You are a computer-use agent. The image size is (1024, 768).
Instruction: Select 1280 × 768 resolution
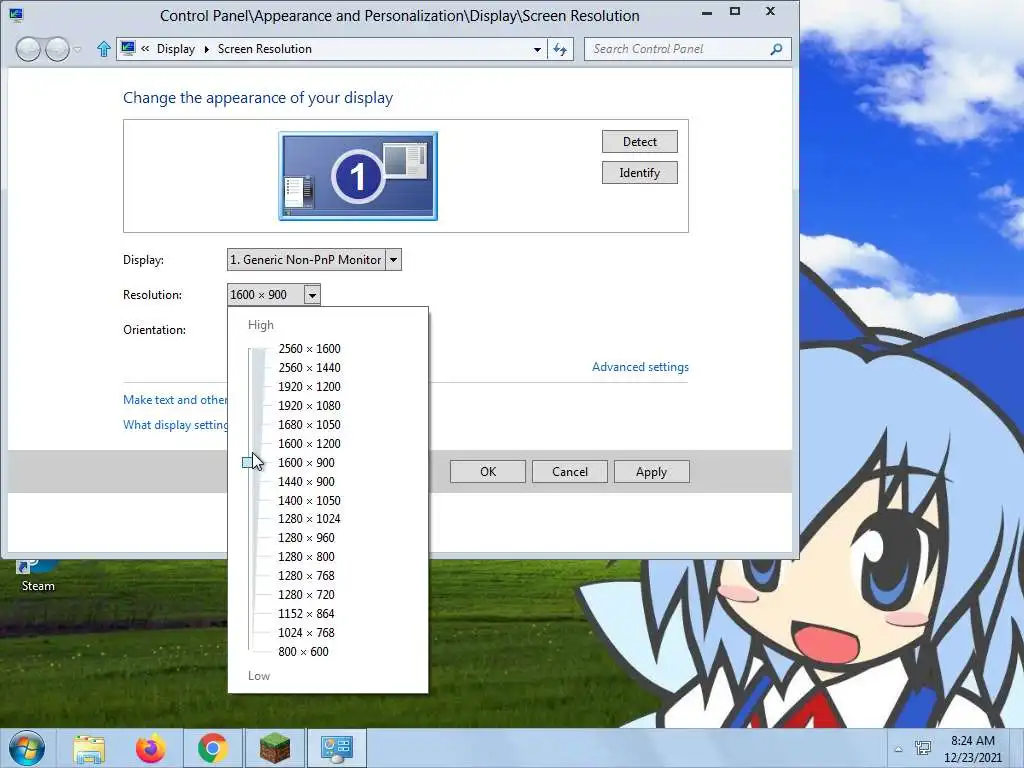pyautogui.click(x=306, y=575)
